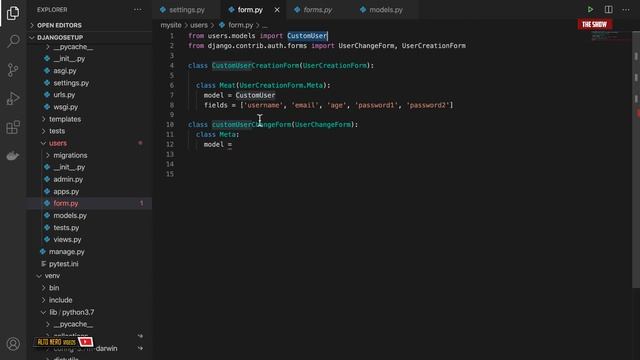Open wsgi.py in the explorer

pyautogui.click(x=65, y=107)
